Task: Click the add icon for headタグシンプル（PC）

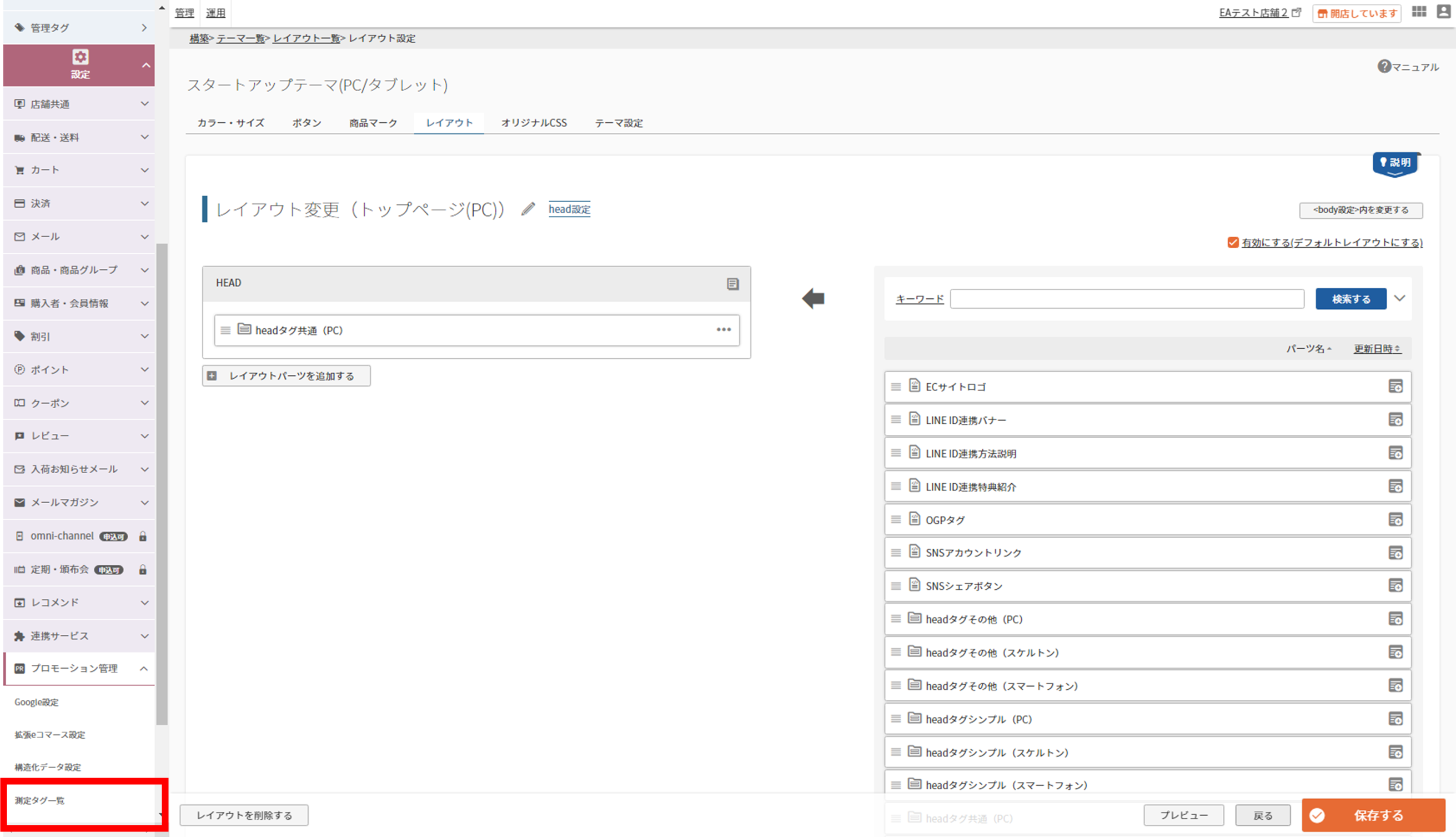Action: point(1395,719)
